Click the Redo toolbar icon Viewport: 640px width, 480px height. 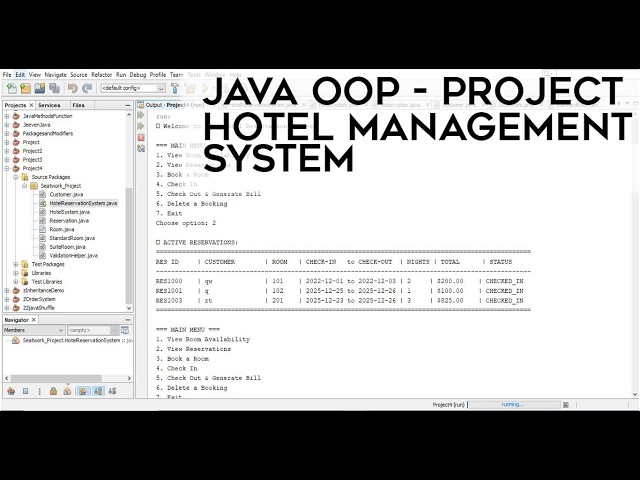click(87, 88)
